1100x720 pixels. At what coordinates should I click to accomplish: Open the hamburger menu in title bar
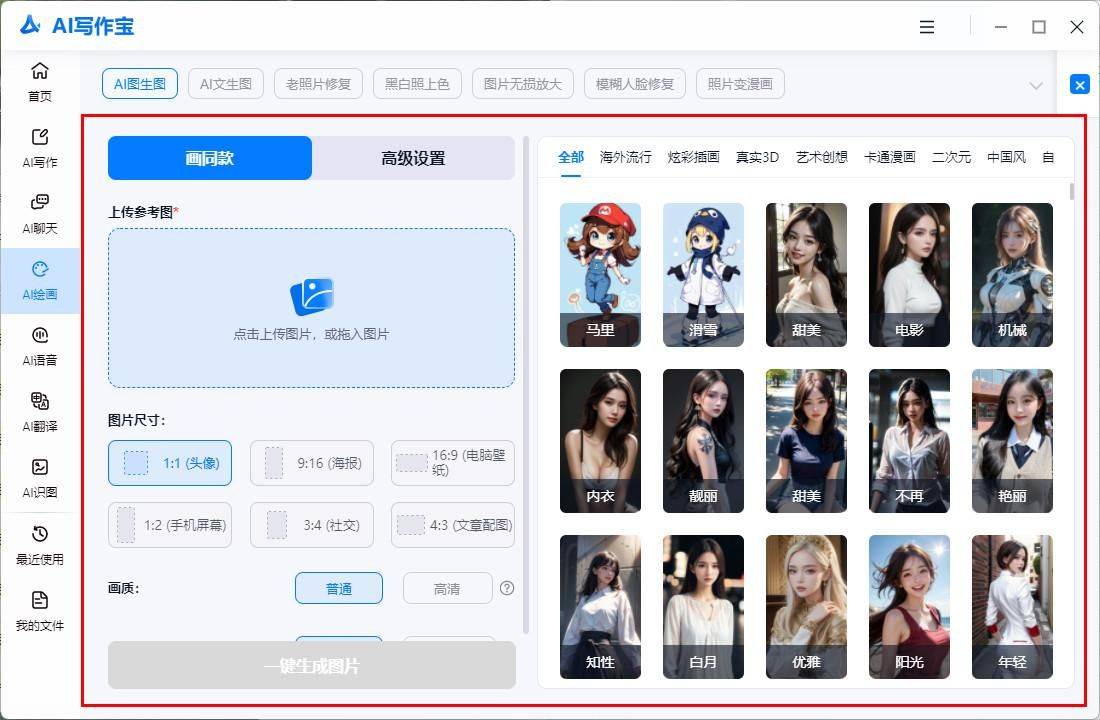coord(927,27)
